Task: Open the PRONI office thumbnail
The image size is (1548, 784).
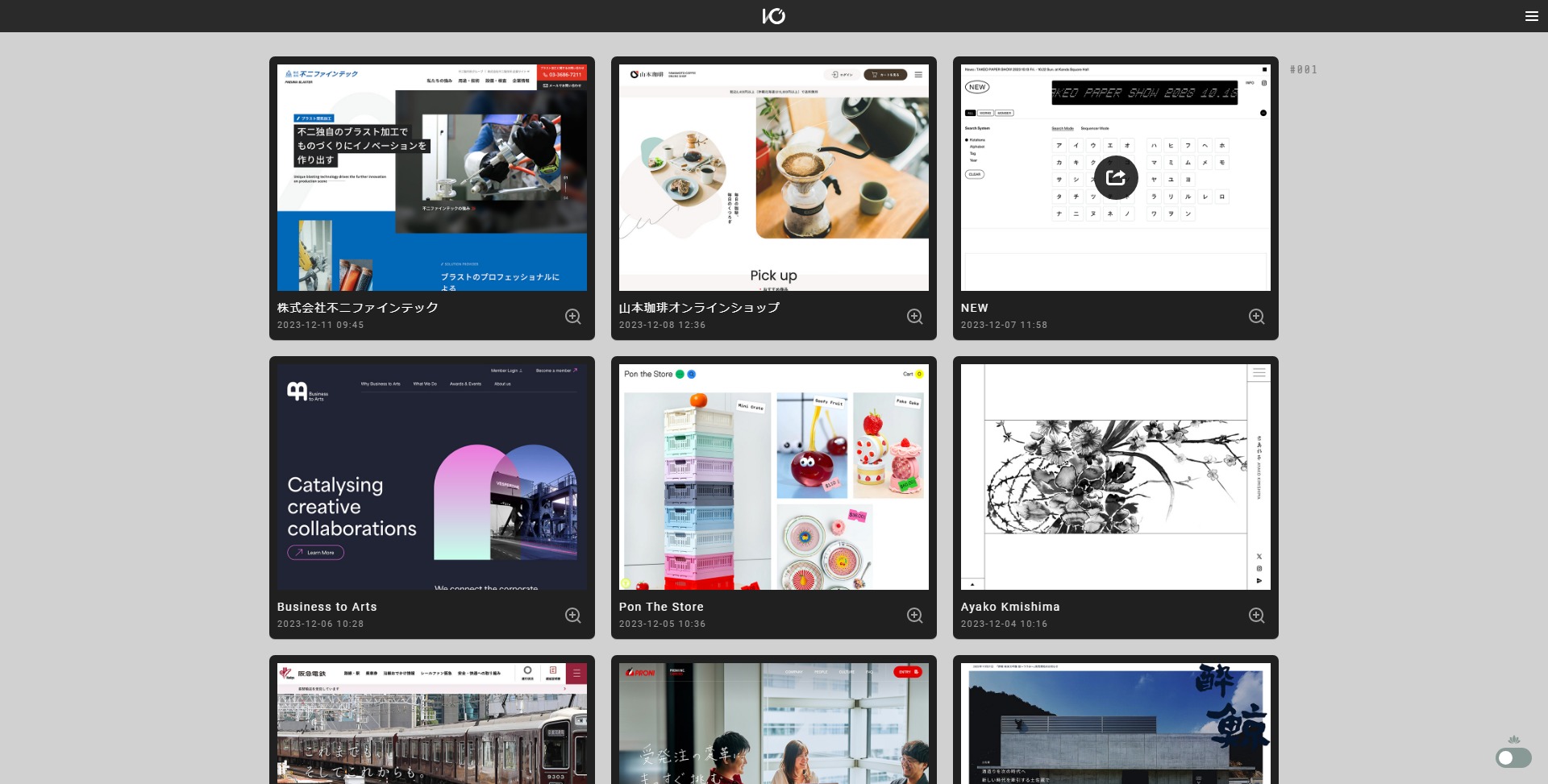Action: (x=774, y=724)
